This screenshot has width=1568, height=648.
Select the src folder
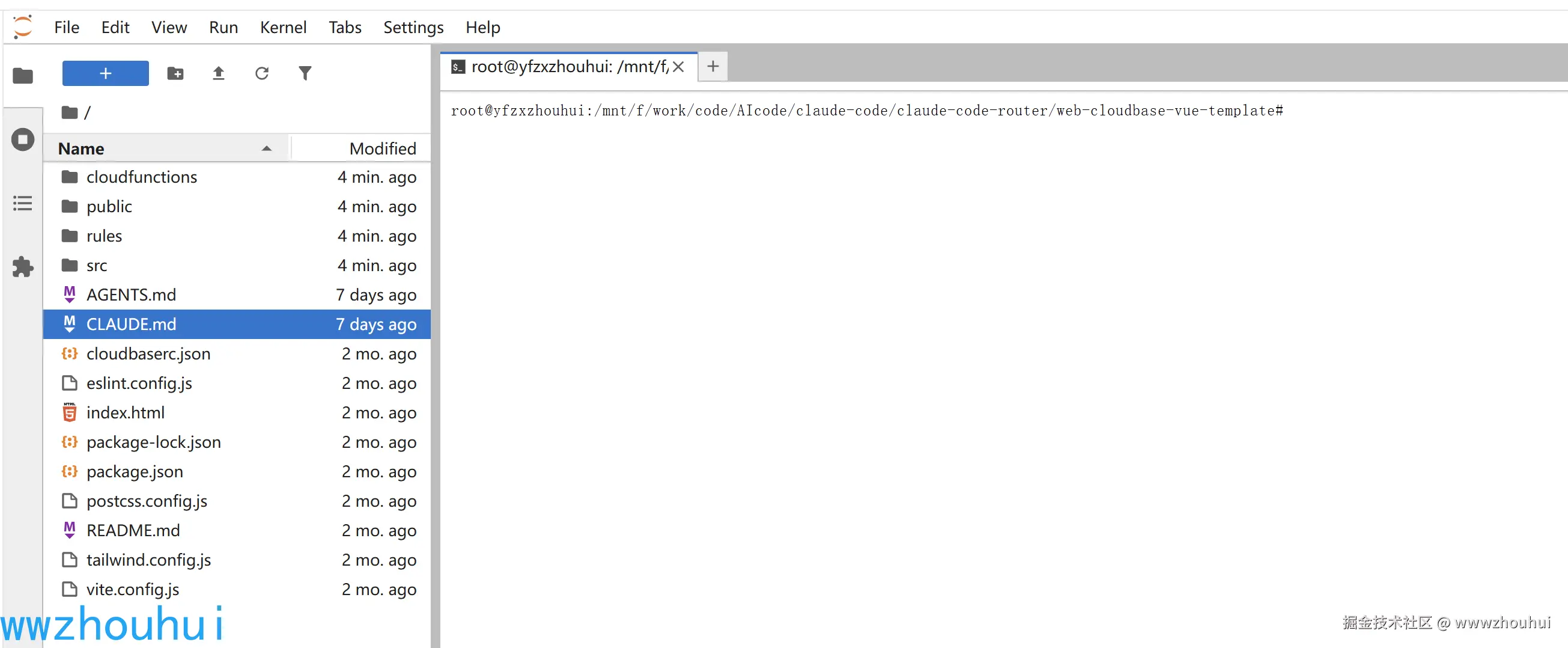(x=237, y=266)
